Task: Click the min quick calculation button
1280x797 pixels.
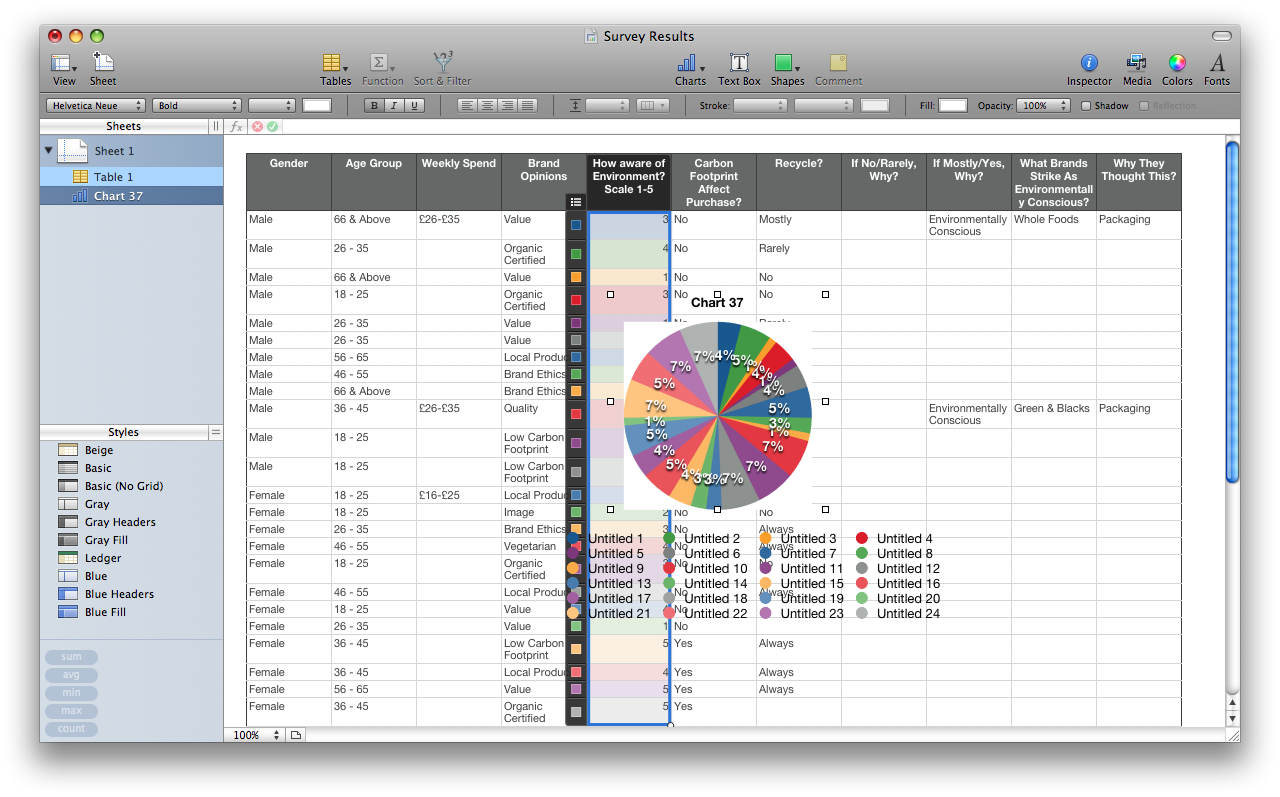Action: (x=71, y=693)
